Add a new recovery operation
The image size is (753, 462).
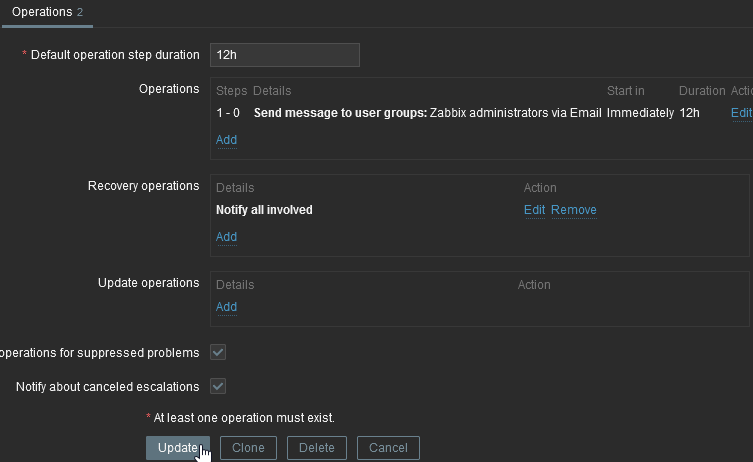click(227, 237)
